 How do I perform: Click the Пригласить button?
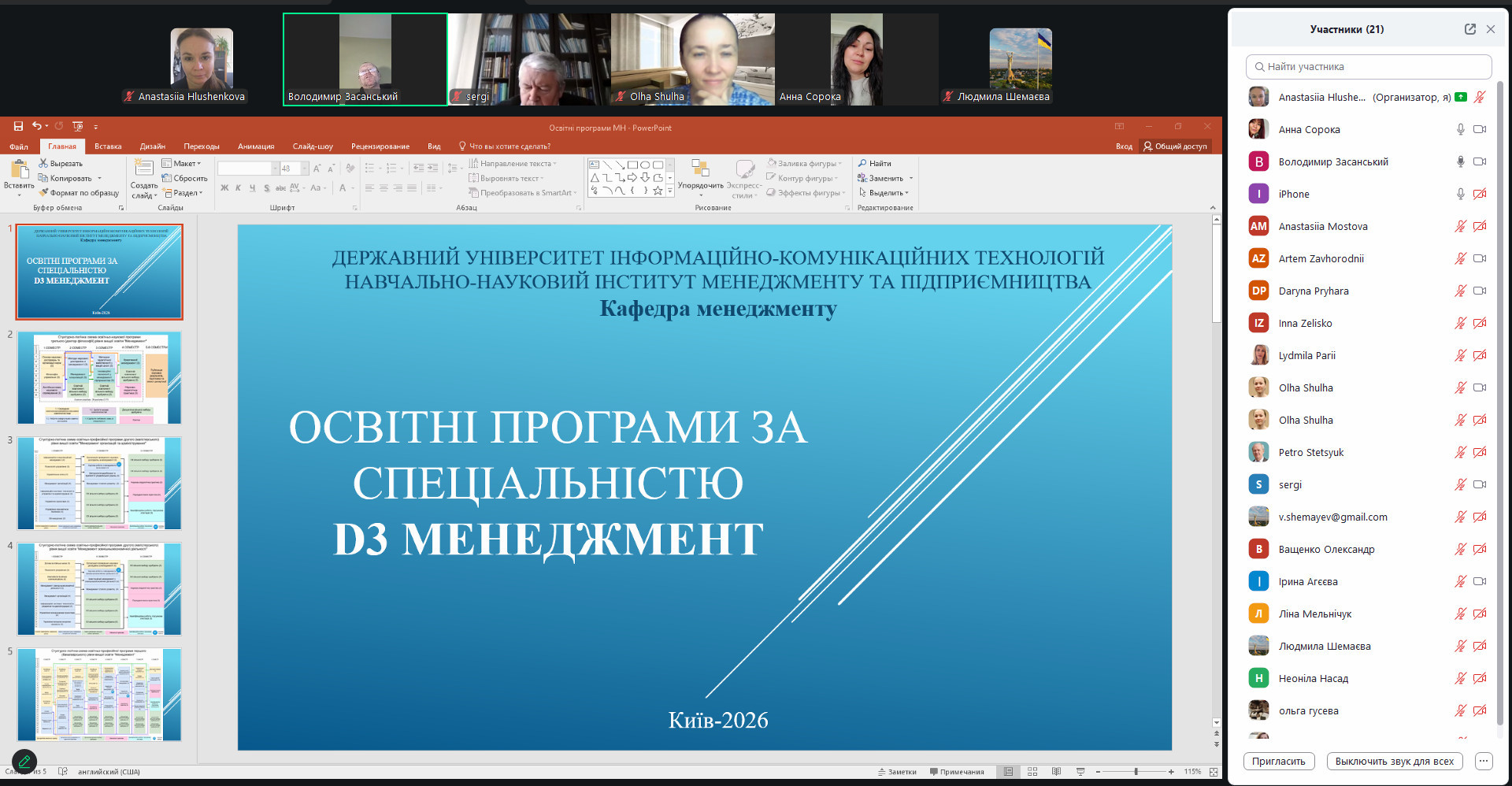[1278, 761]
